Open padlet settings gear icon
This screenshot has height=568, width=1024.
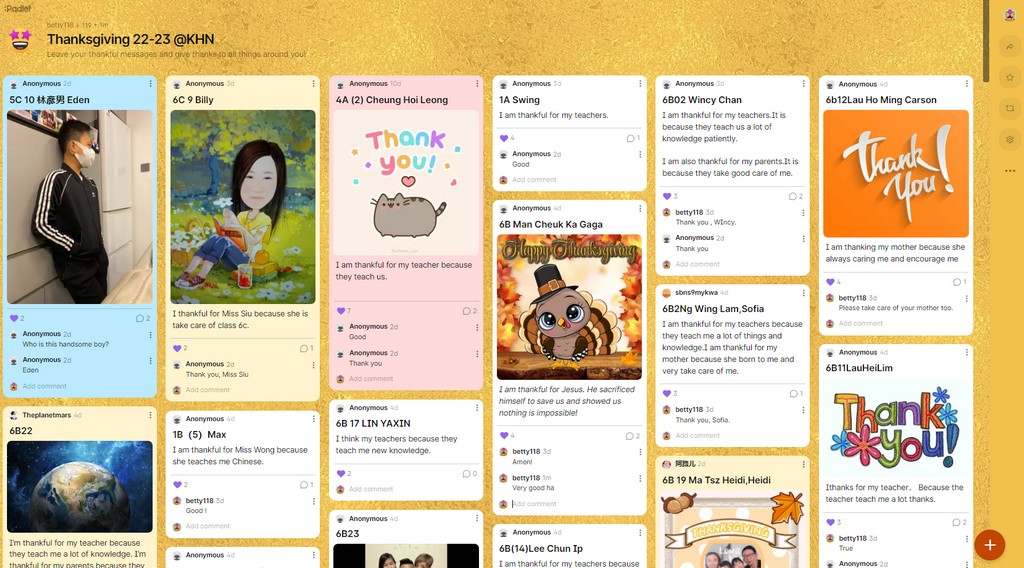coord(1010,139)
